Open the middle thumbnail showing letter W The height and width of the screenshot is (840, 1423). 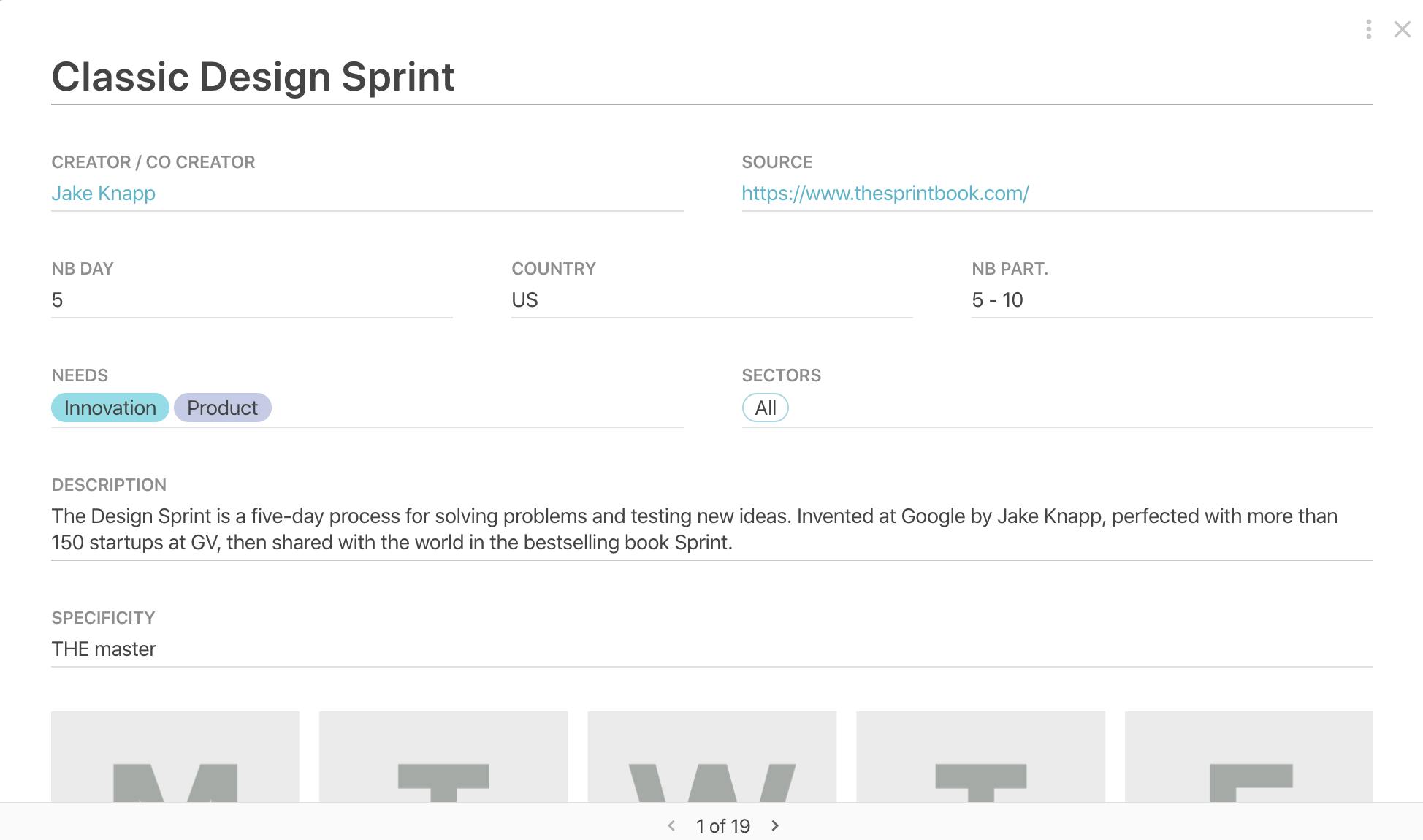tap(711, 757)
